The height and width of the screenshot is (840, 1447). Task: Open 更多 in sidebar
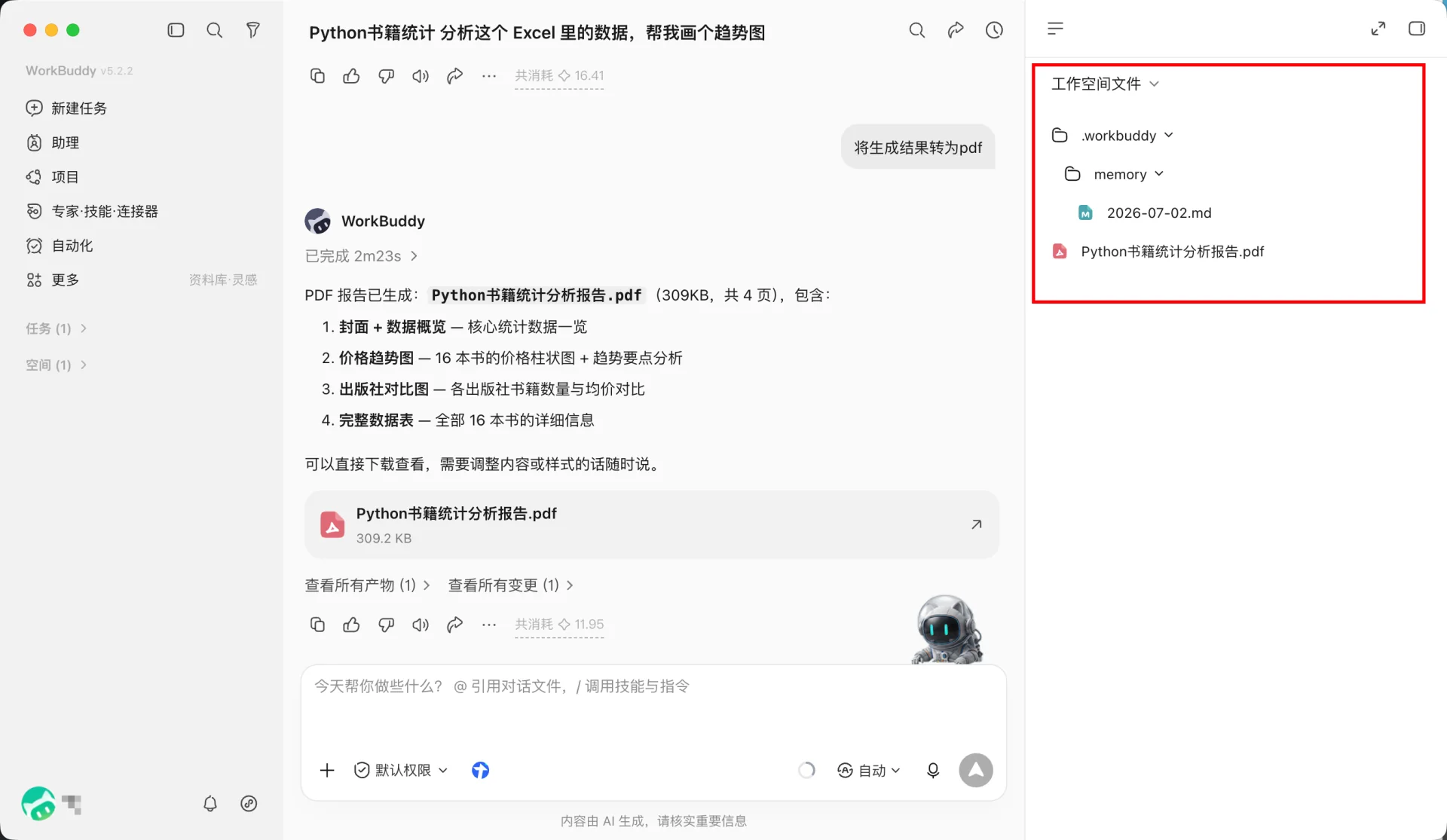[53, 280]
